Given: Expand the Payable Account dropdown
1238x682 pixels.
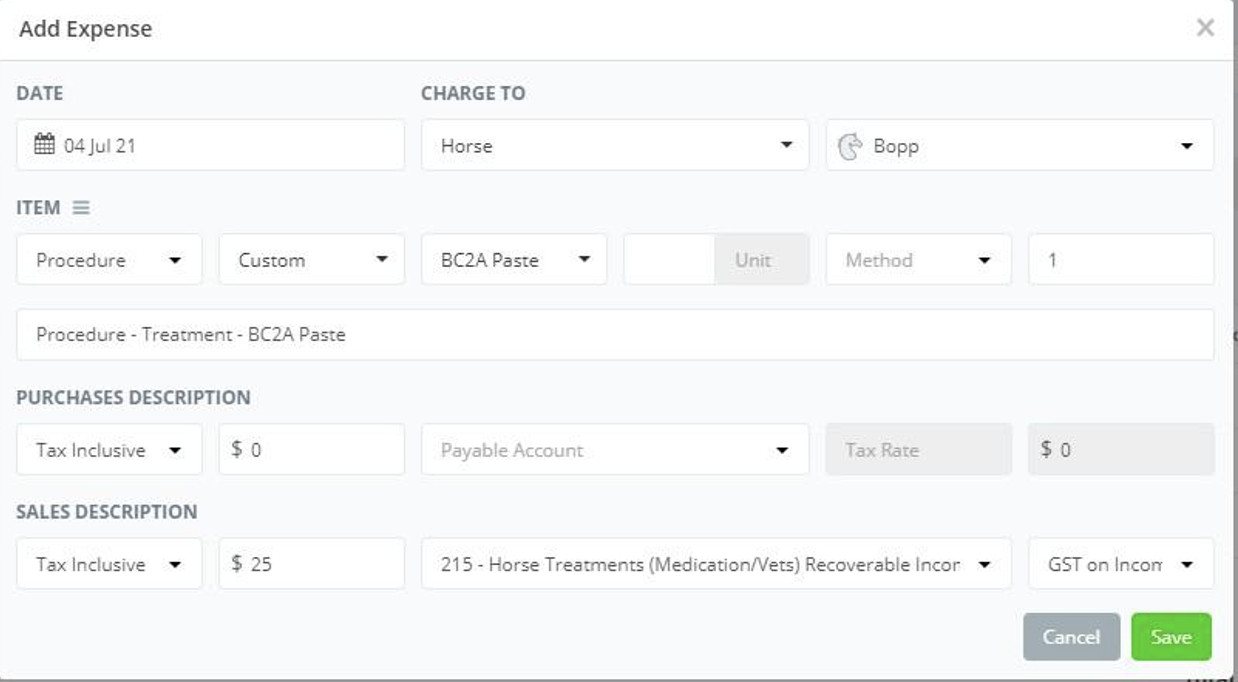Looking at the screenshot, I should 614,450.
